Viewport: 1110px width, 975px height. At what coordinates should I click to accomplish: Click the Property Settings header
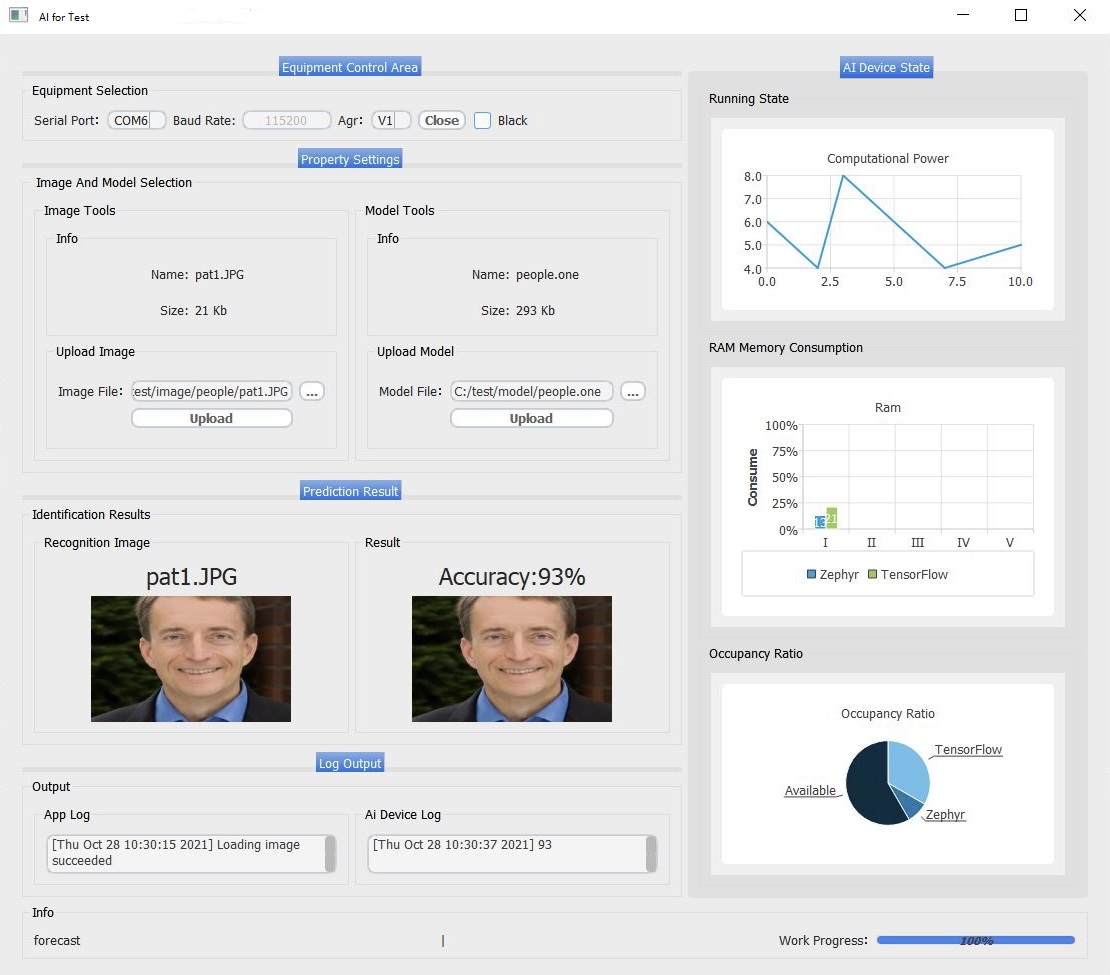(x=350, y=159)
